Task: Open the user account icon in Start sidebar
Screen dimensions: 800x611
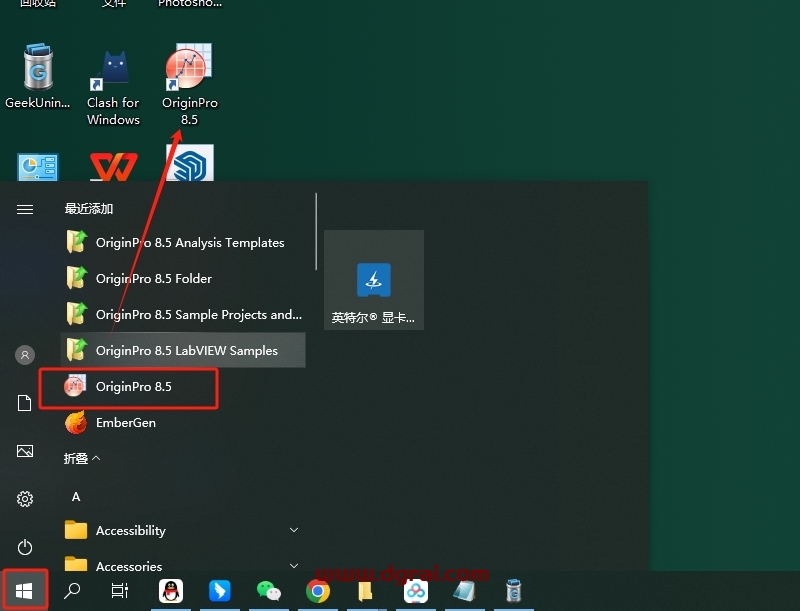Action: pyautogui.click(x=25, y=355)
